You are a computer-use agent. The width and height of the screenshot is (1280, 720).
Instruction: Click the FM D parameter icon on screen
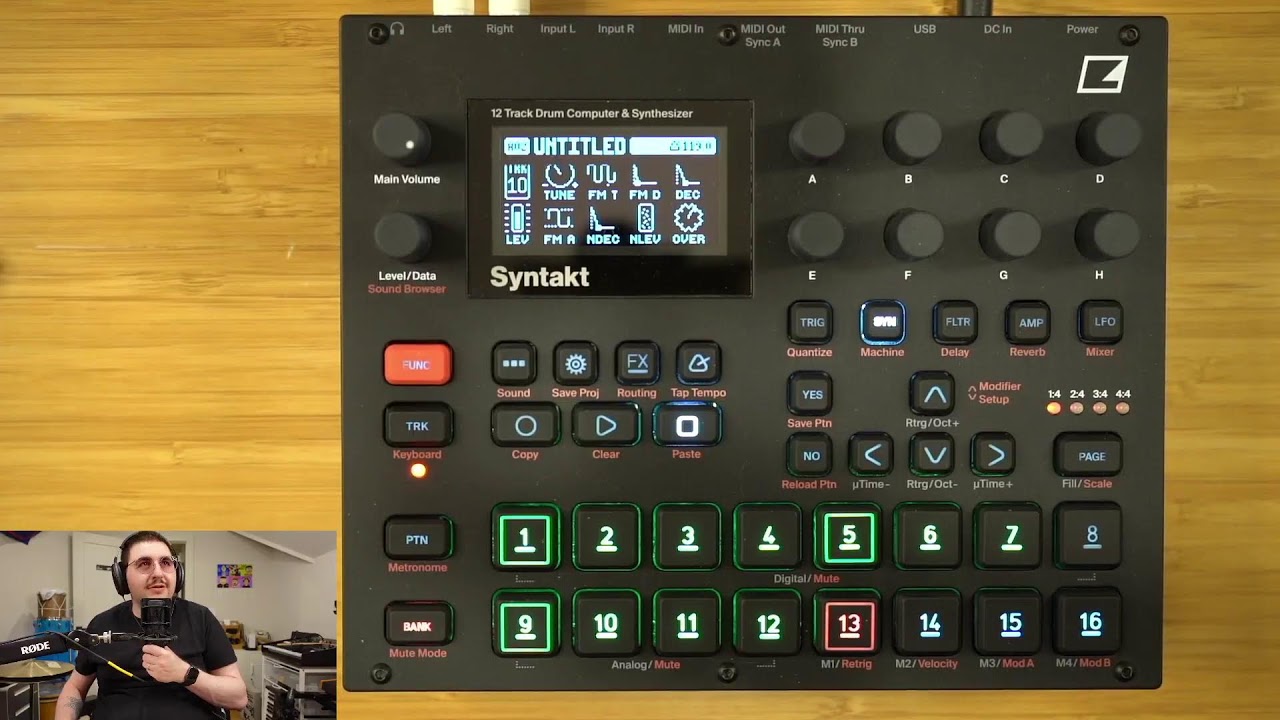click(x=645, y=182)
